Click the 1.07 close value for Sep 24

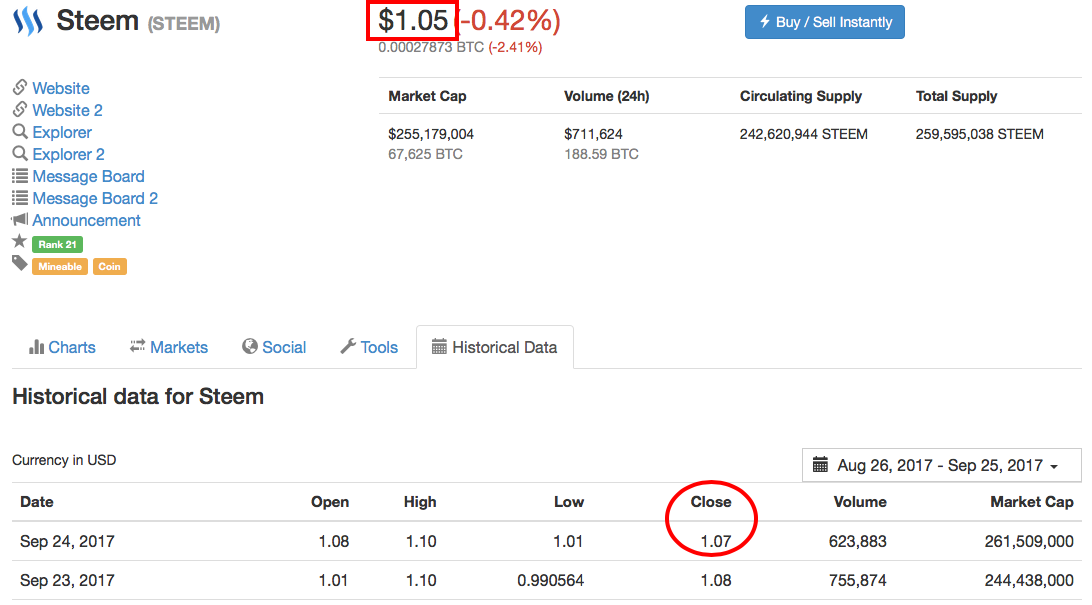(716, 541)
